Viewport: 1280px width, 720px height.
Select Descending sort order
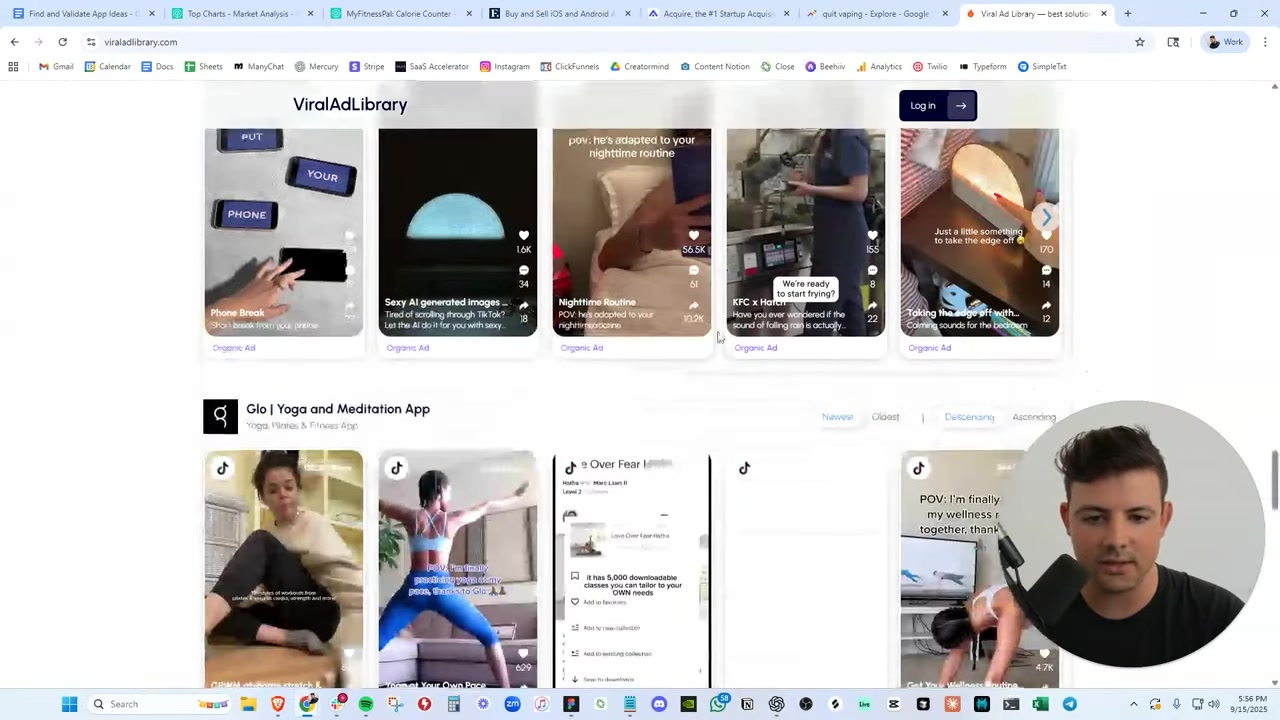[x=969, y=417]
